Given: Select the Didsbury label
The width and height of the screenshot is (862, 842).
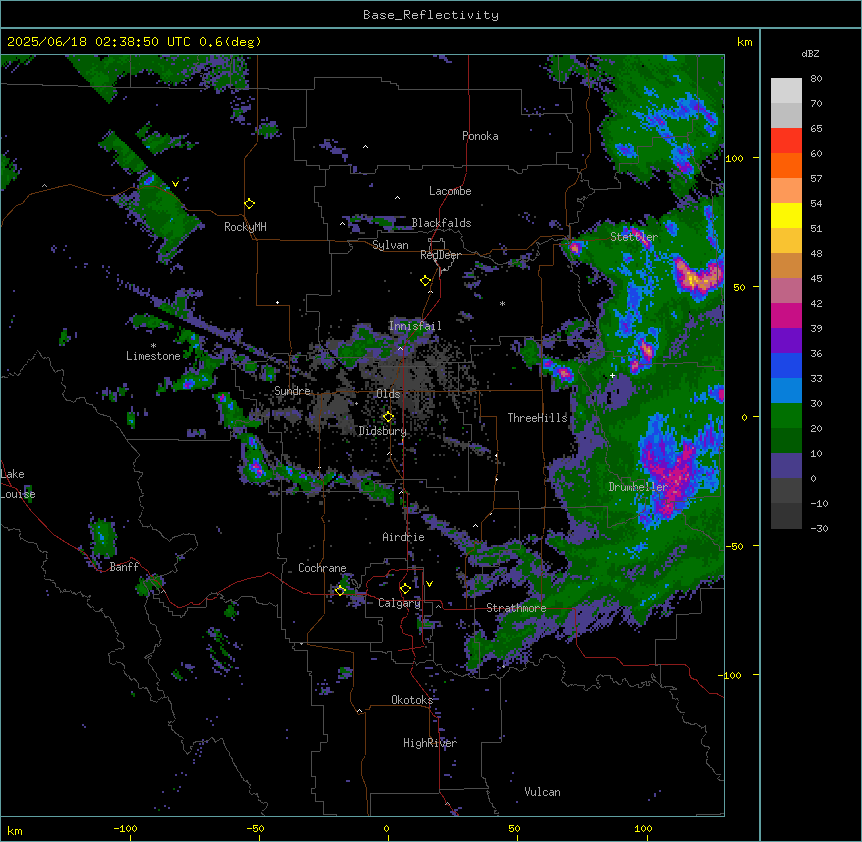Looking at the screenshot, I should click(x=383, y=431).
